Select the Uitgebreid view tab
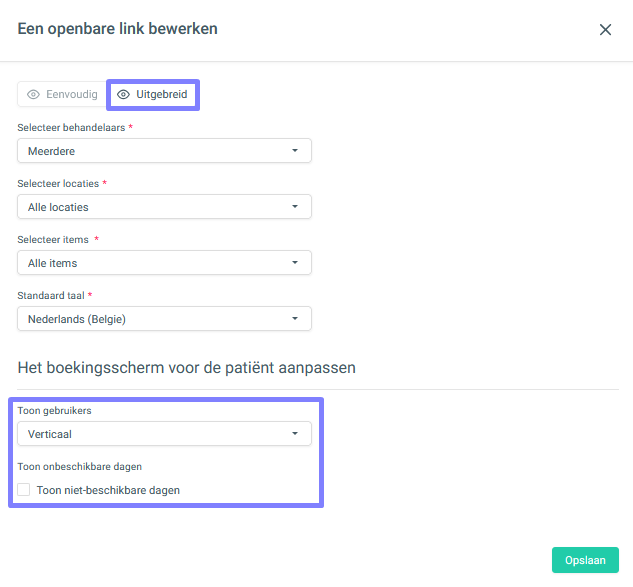633x587 pixels. [153, 94]
